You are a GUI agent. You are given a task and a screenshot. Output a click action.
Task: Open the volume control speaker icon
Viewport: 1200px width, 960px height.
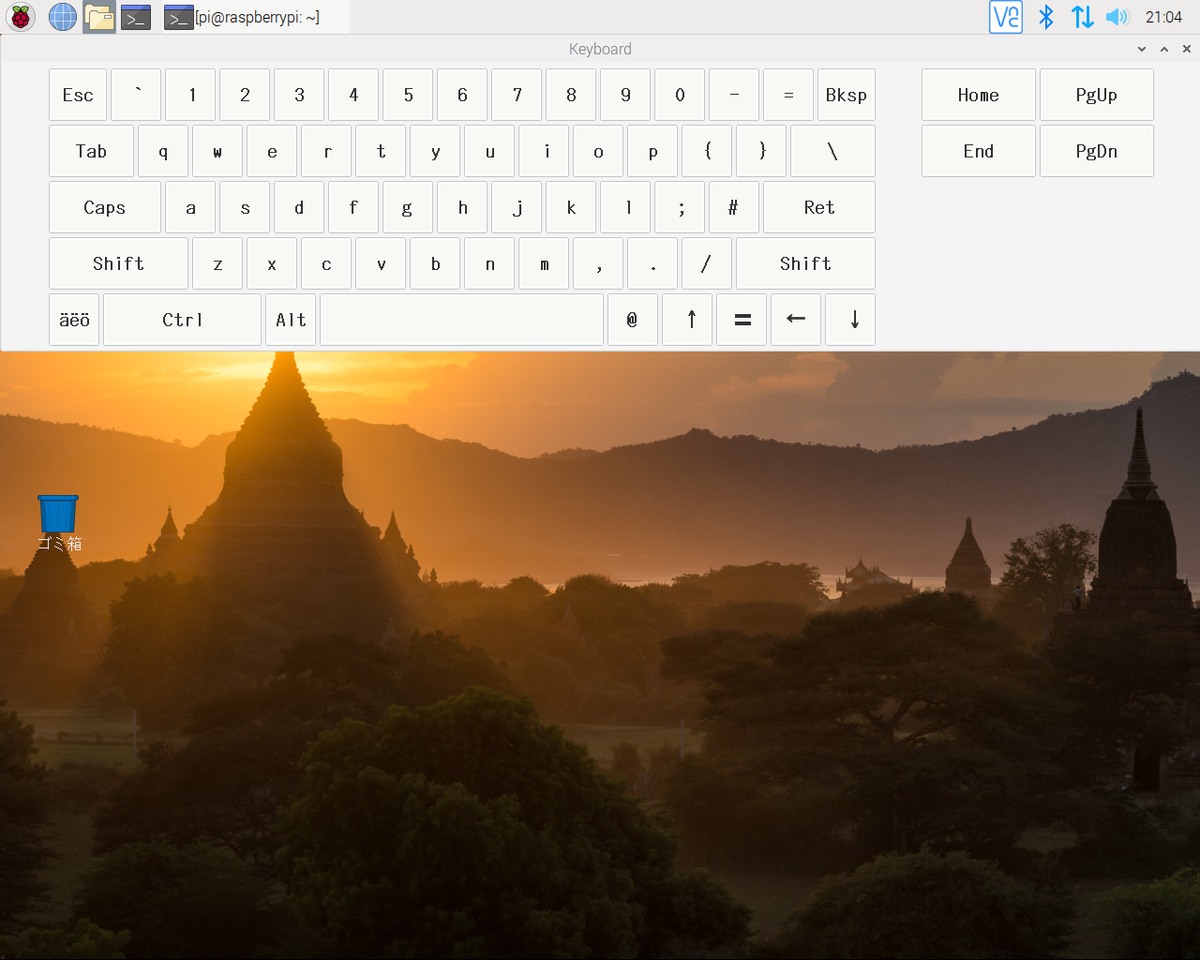pyautogui.click(x=1117, y=16)
